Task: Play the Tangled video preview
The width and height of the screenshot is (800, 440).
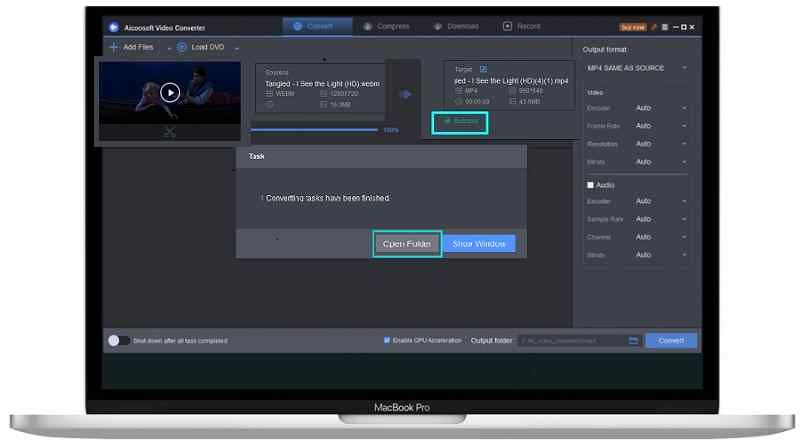Action: [x=170, y=92]
